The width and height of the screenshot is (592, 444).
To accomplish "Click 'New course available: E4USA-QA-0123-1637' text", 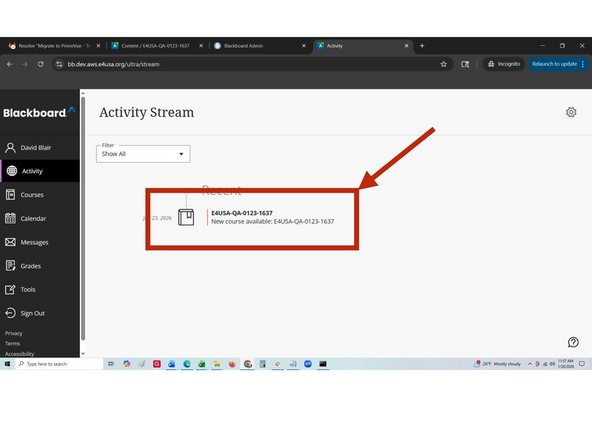I will (273, 222).
